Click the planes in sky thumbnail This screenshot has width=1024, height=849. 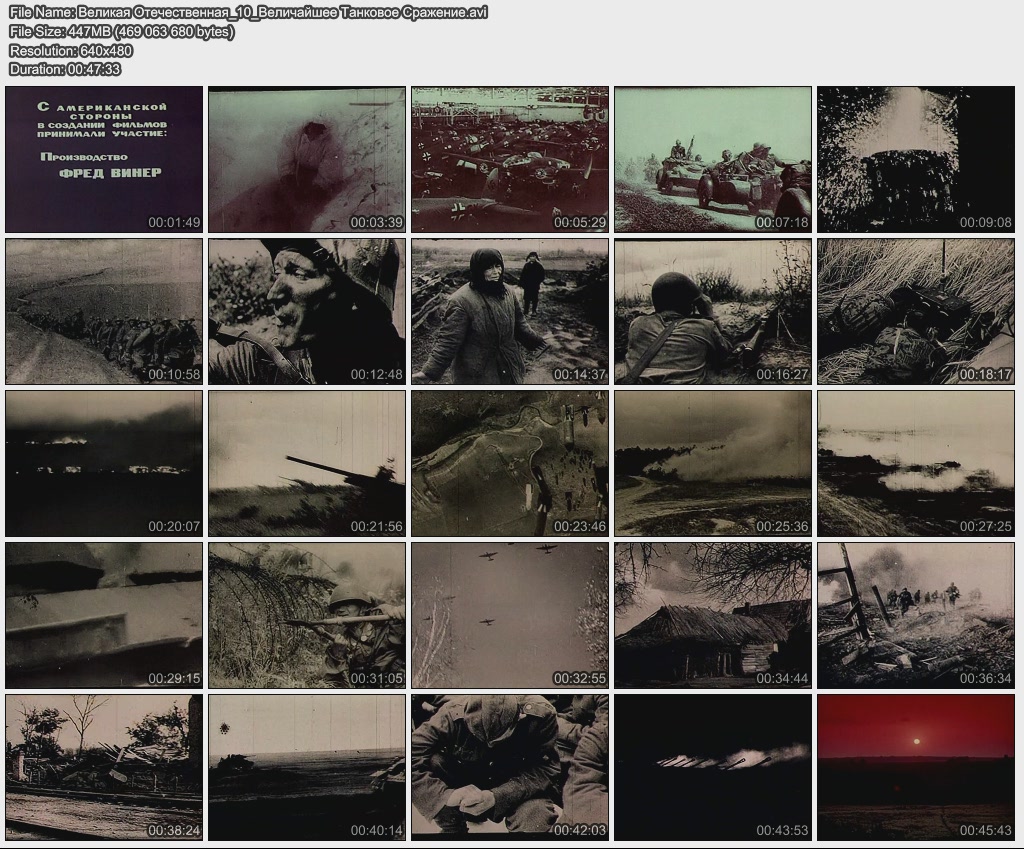click(510, 615)
